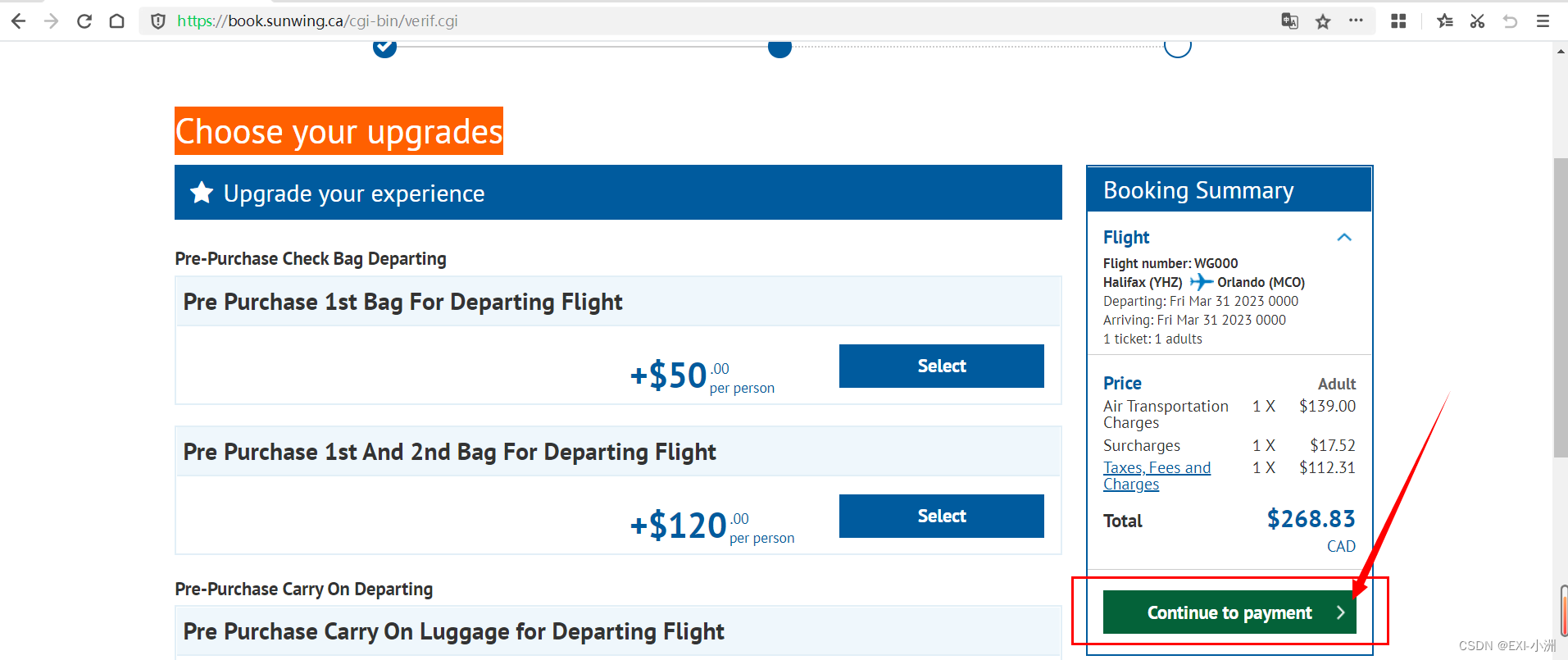Open Taxes, Fees and Charges details
Viewport: 1568px width, 660px height.
click(1157, 476)
